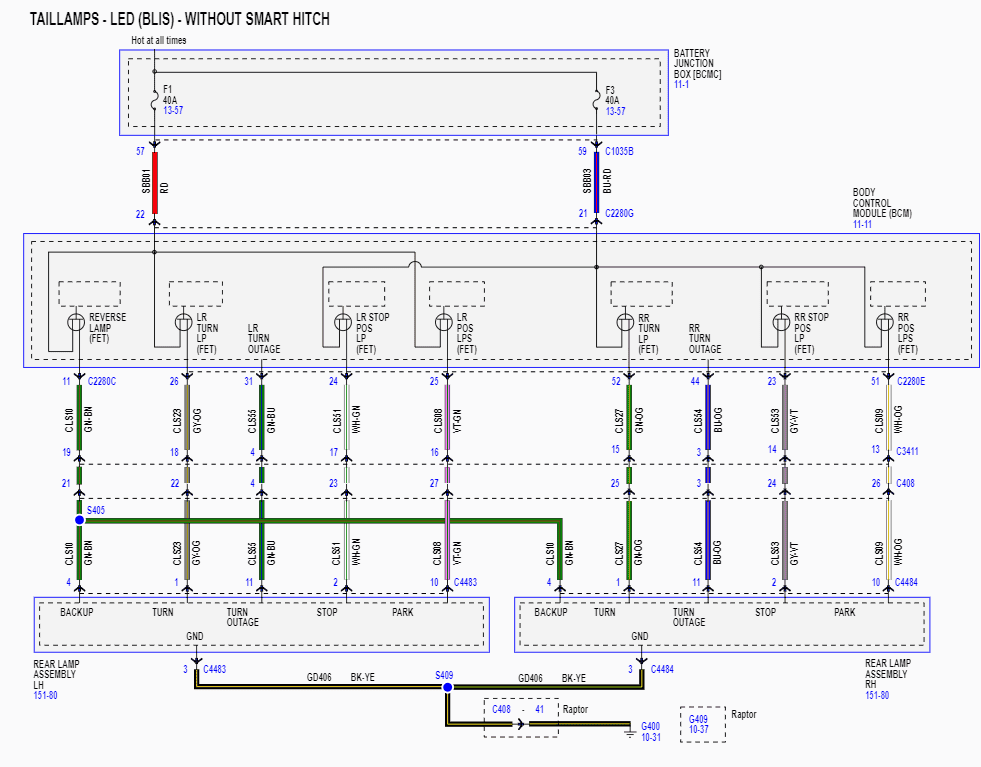
Task: Open the 11-1 Battery Junction Box reference
Action: coord(681,85)
